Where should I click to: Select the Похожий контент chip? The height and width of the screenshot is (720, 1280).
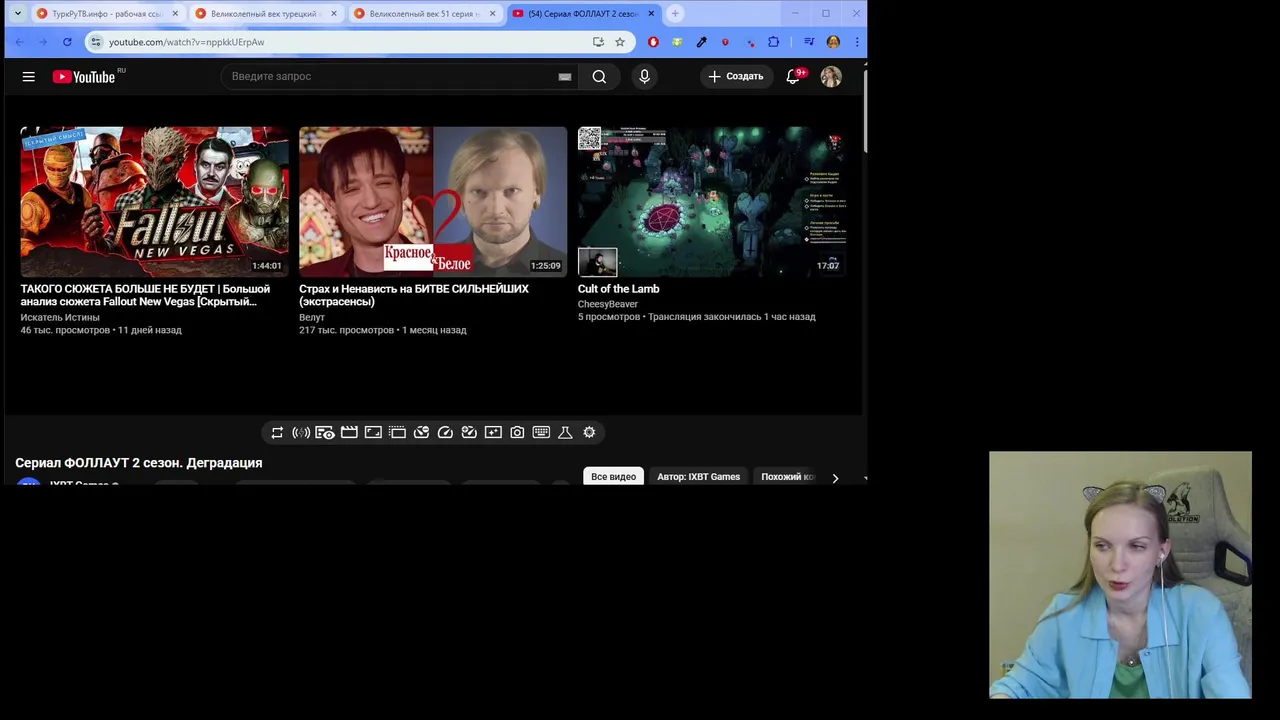click(x=788, y=477)
